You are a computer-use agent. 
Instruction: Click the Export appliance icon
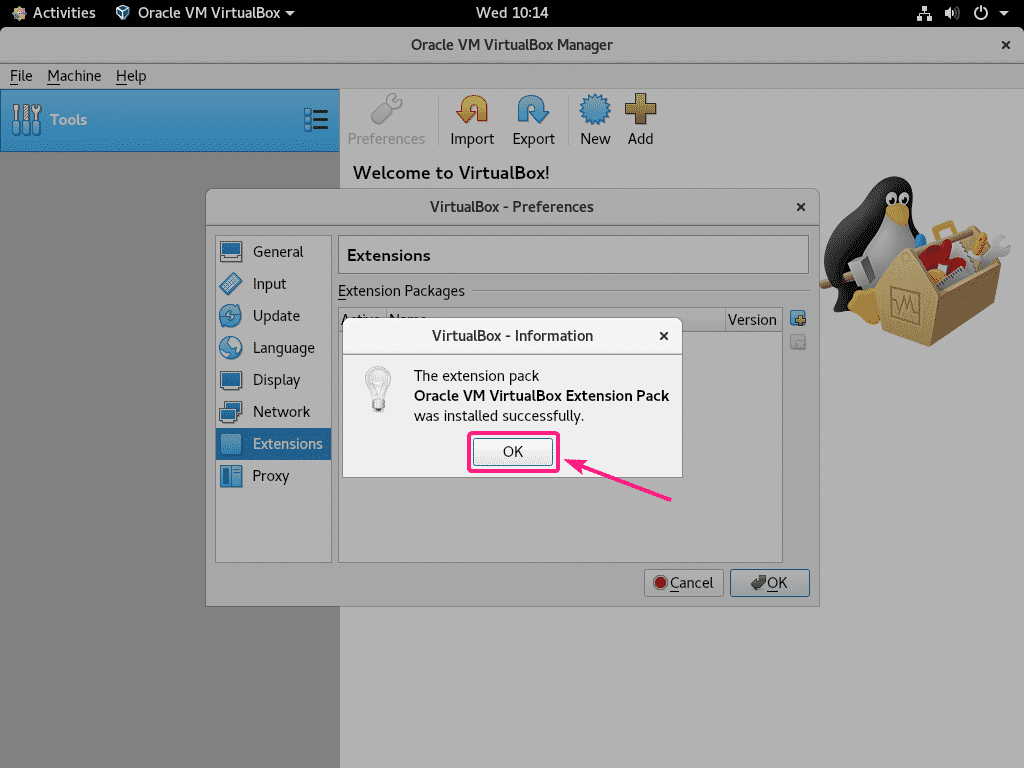(533, 109)
